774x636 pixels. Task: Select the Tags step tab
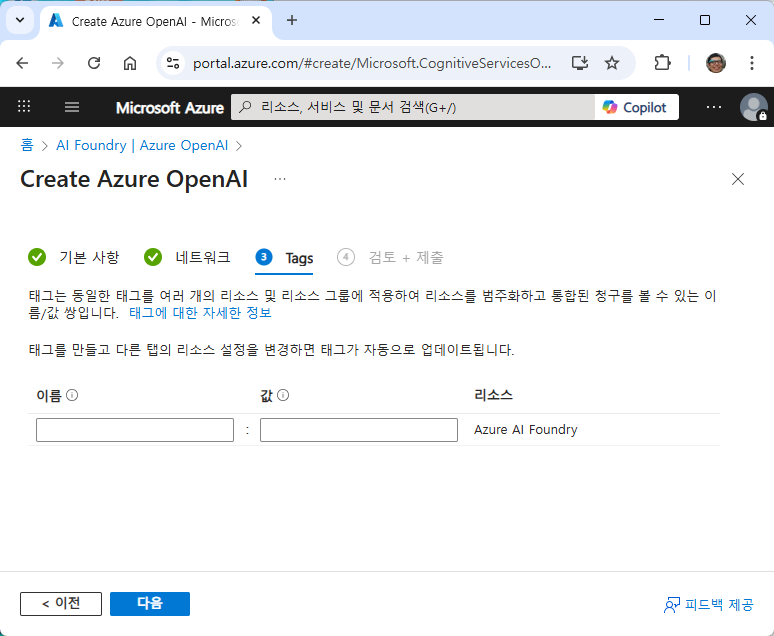click(x=284, y=258)
